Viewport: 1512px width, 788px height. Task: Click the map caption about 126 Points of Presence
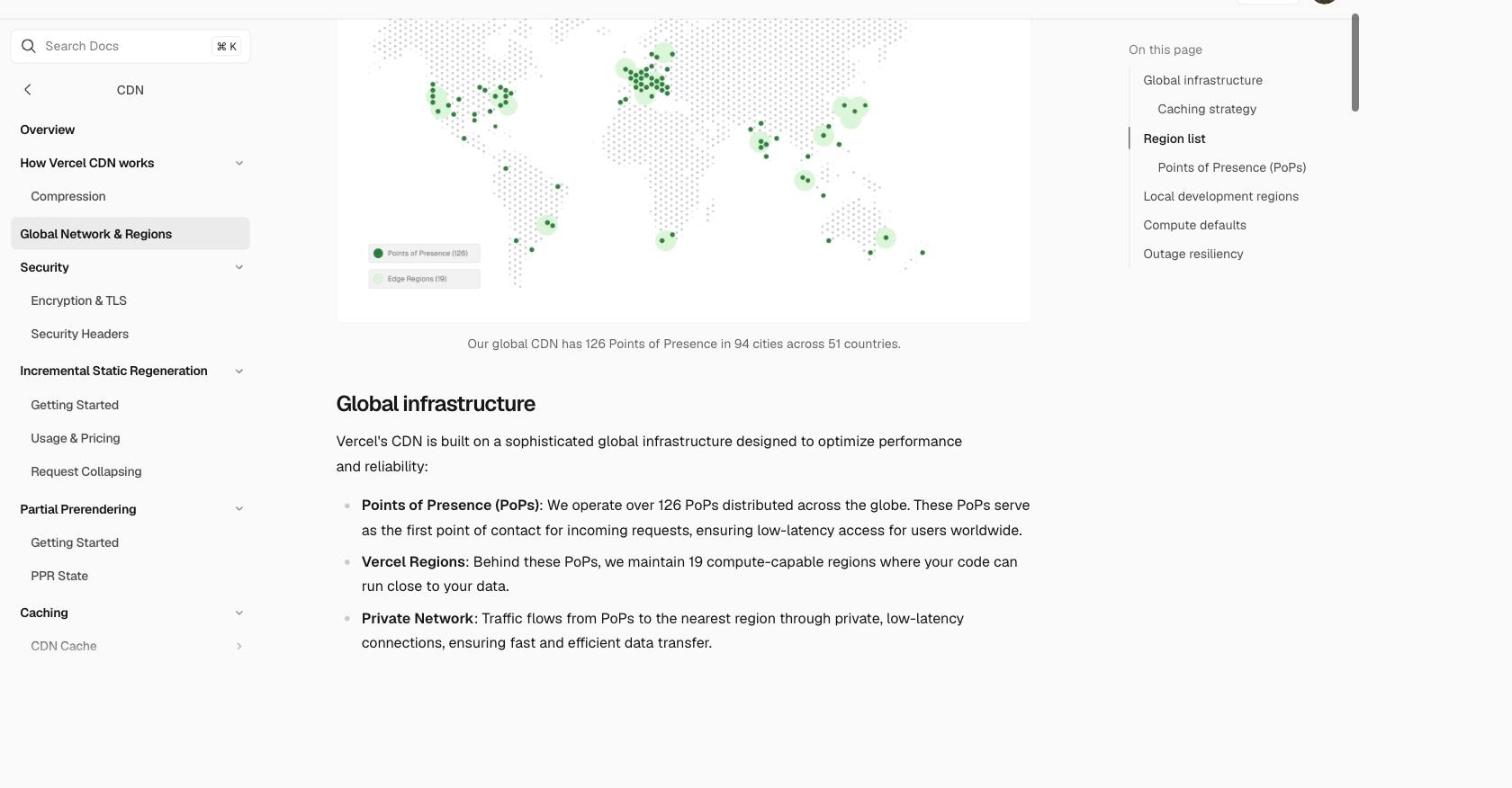(684, 344)
